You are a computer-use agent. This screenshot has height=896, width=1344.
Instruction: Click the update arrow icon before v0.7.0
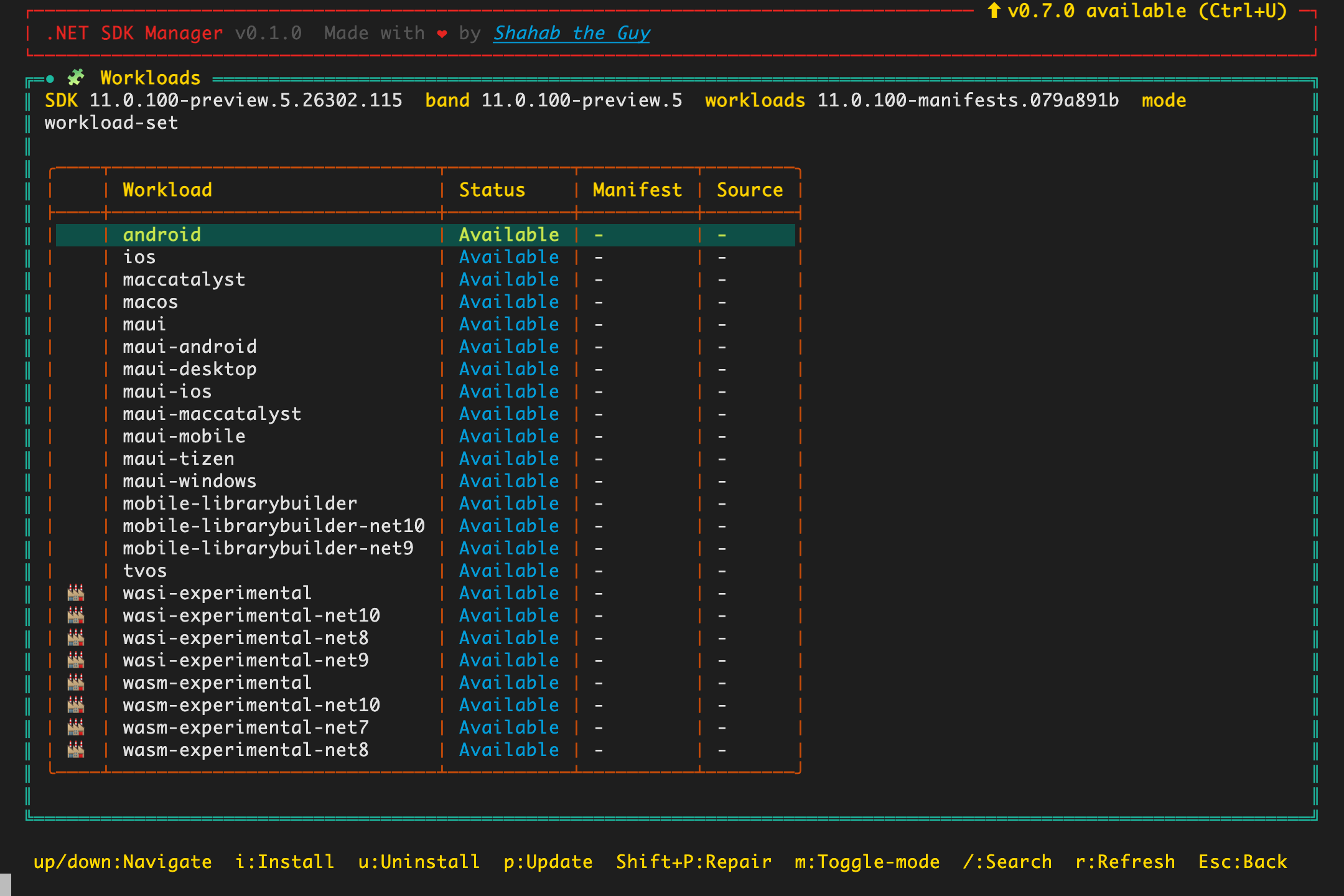(x=994, y=11)
